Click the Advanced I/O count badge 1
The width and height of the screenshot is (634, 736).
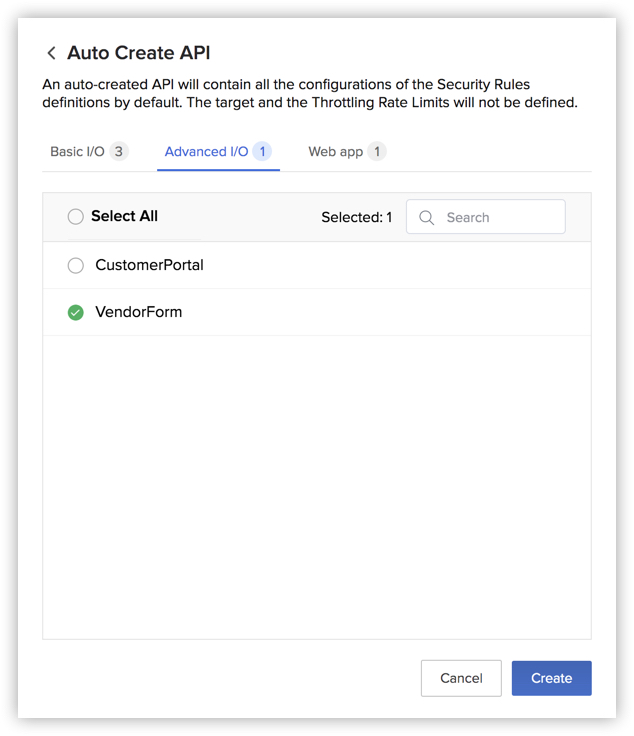click(x=262, y=152)
